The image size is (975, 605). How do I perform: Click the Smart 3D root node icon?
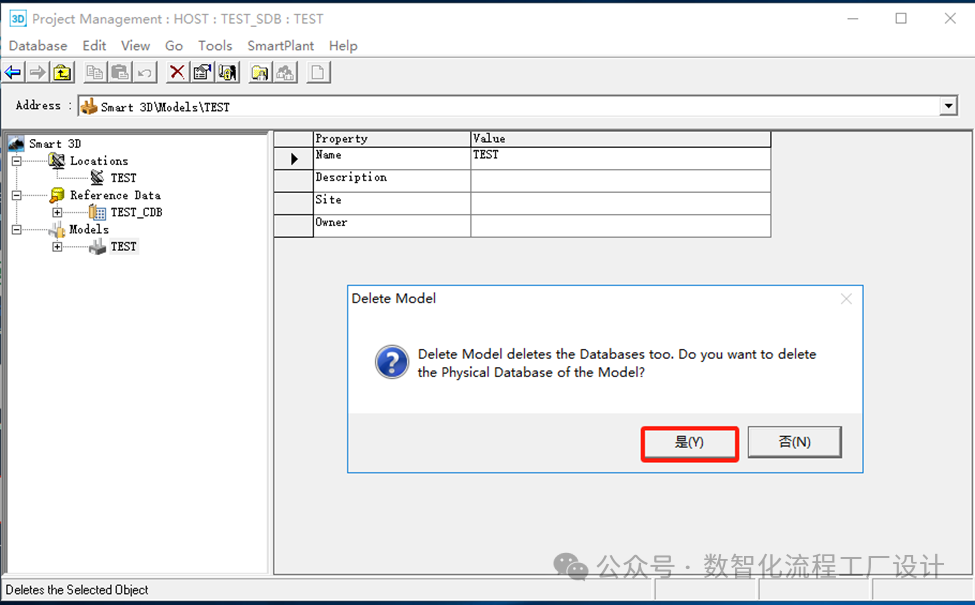tap(17, 144)
